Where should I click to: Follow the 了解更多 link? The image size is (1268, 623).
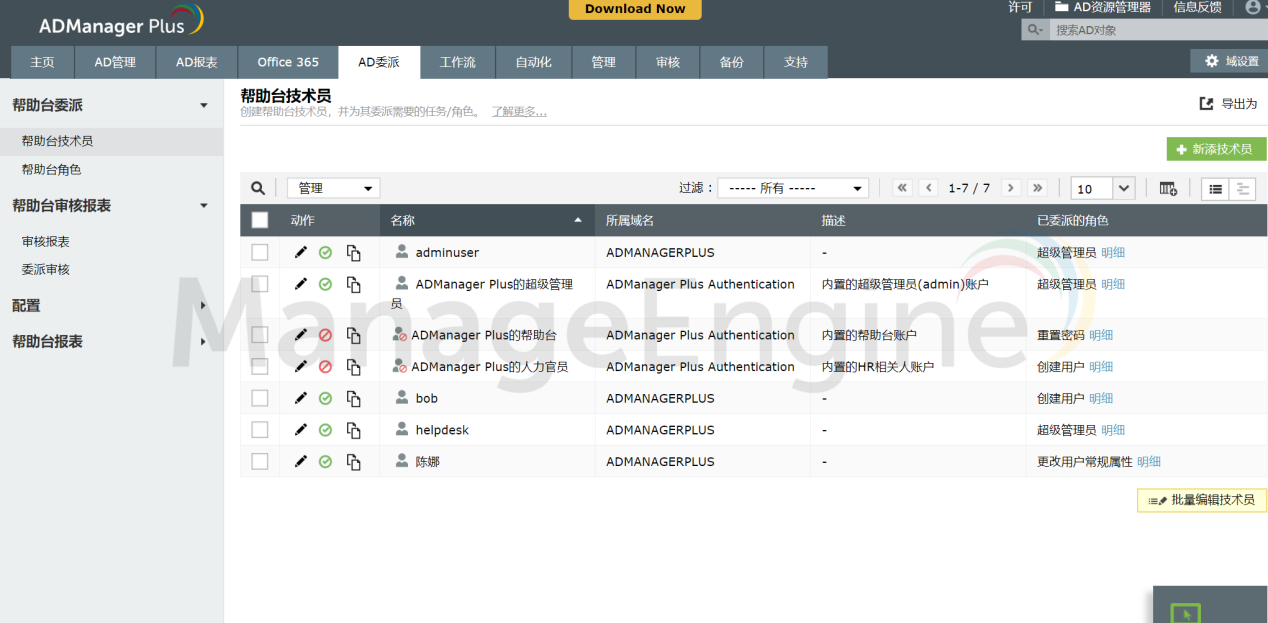click(x=518, y=112)
